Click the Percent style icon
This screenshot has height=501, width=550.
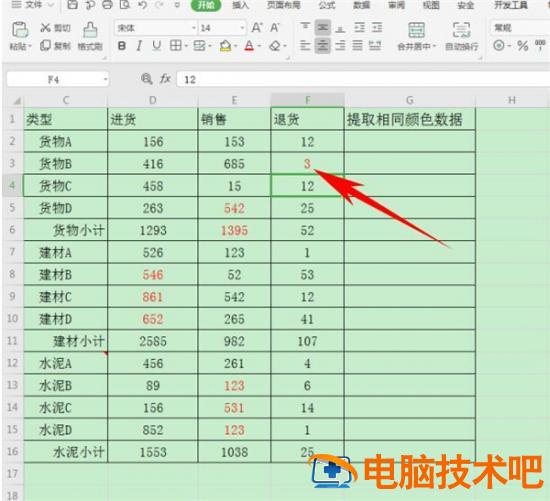(x=523, y=46)
